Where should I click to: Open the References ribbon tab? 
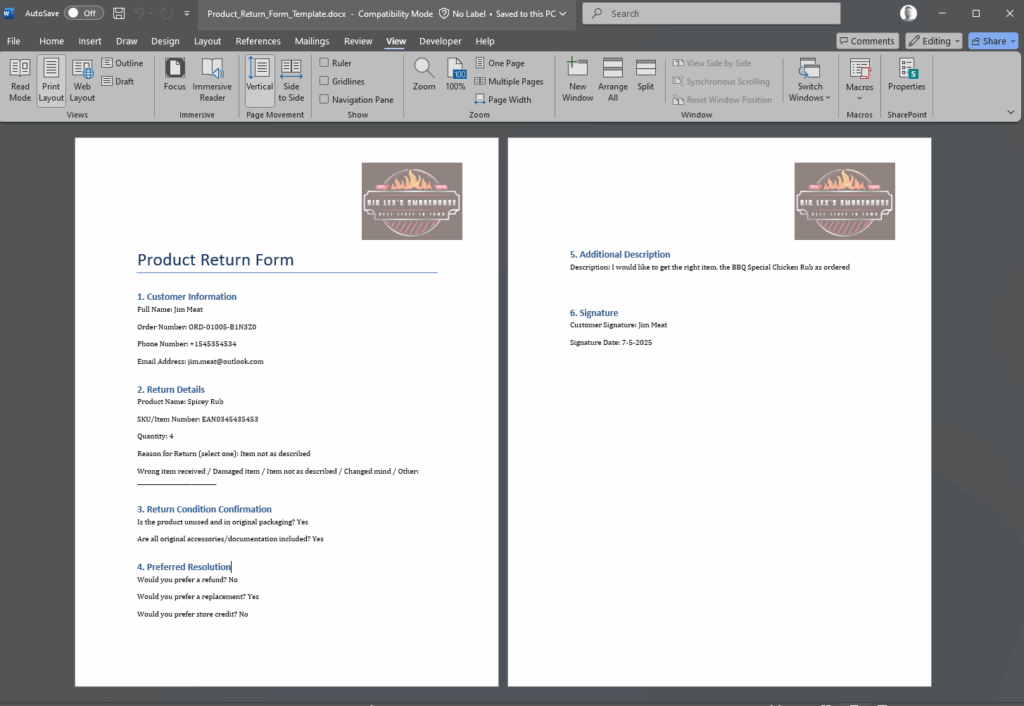tap(258, 41)
